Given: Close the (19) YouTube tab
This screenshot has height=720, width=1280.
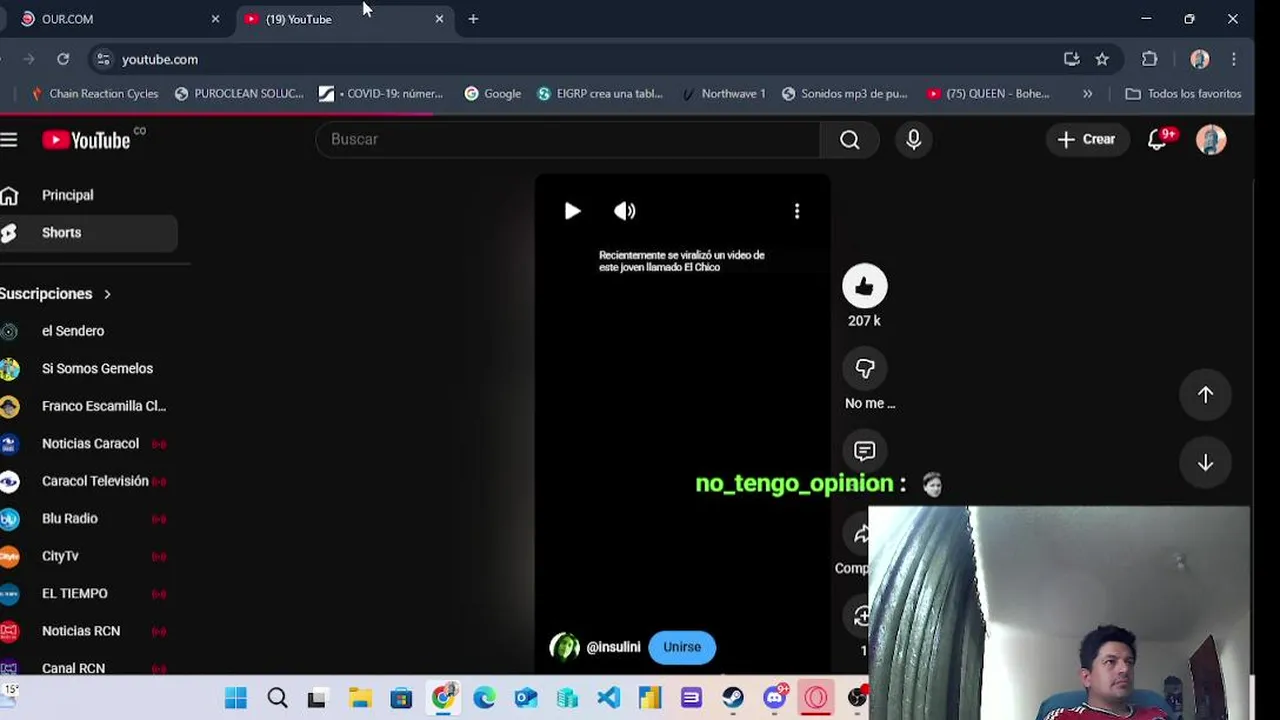Looking at the screenshot, I should (x=439, y=19).
